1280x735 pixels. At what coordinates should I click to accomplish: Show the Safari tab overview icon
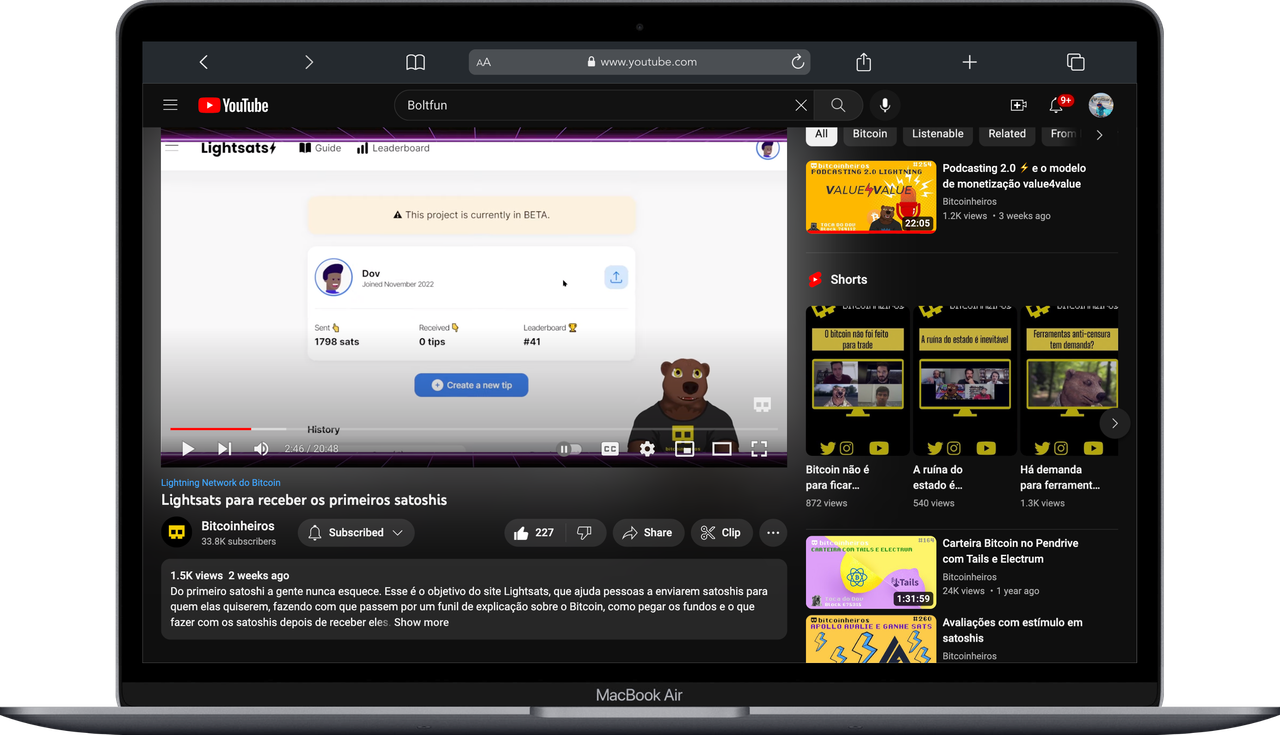coord(1075,62)
